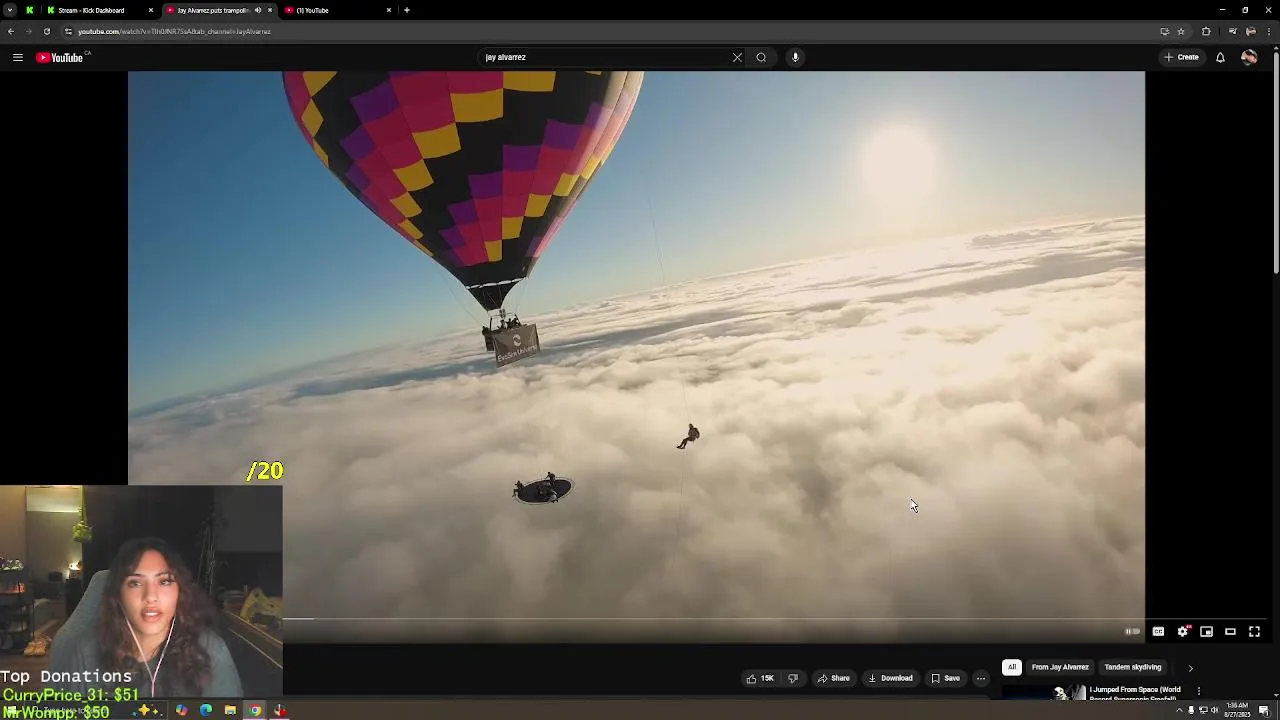Mute the Jay Alvarez tab audio icon
Image resolution: width=1280 pixels, height=720 pixels.
(258, 10)
